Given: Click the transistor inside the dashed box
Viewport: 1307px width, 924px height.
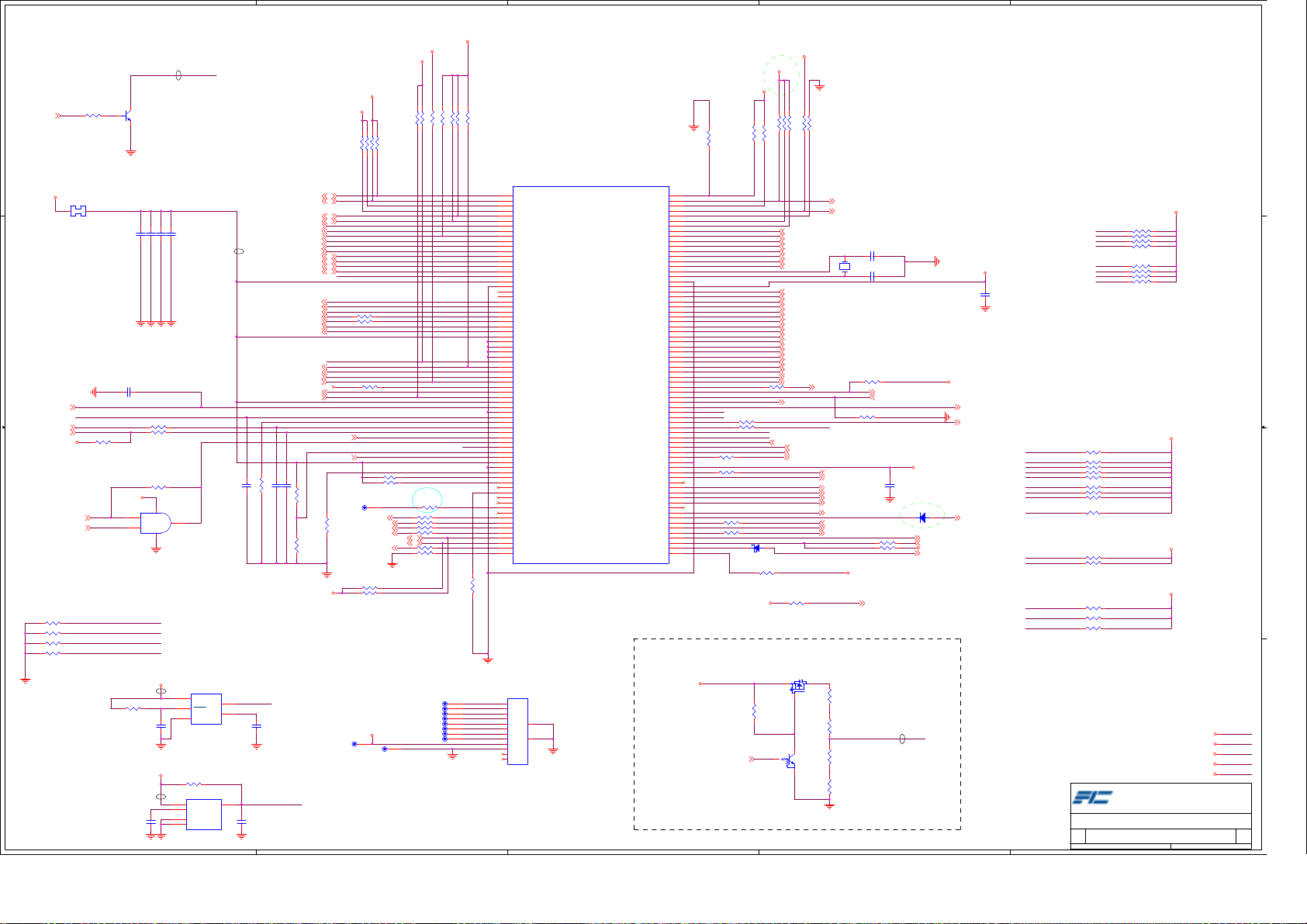Looking at the screenshot, I should click(790, 761).
